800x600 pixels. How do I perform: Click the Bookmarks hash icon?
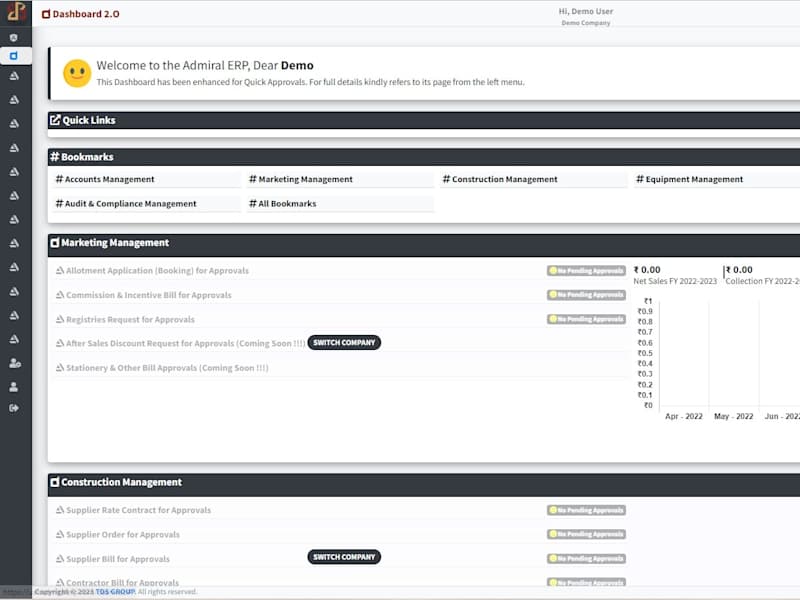55,157
